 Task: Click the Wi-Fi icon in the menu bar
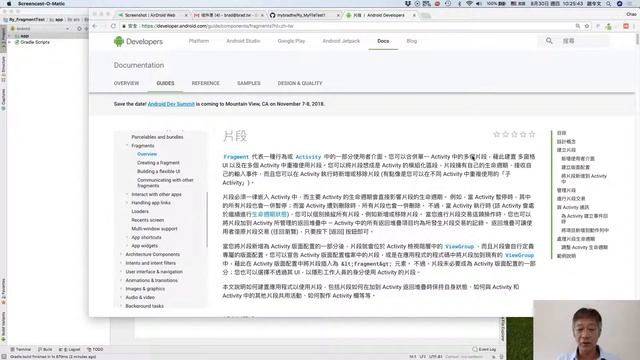coord(469,4)
